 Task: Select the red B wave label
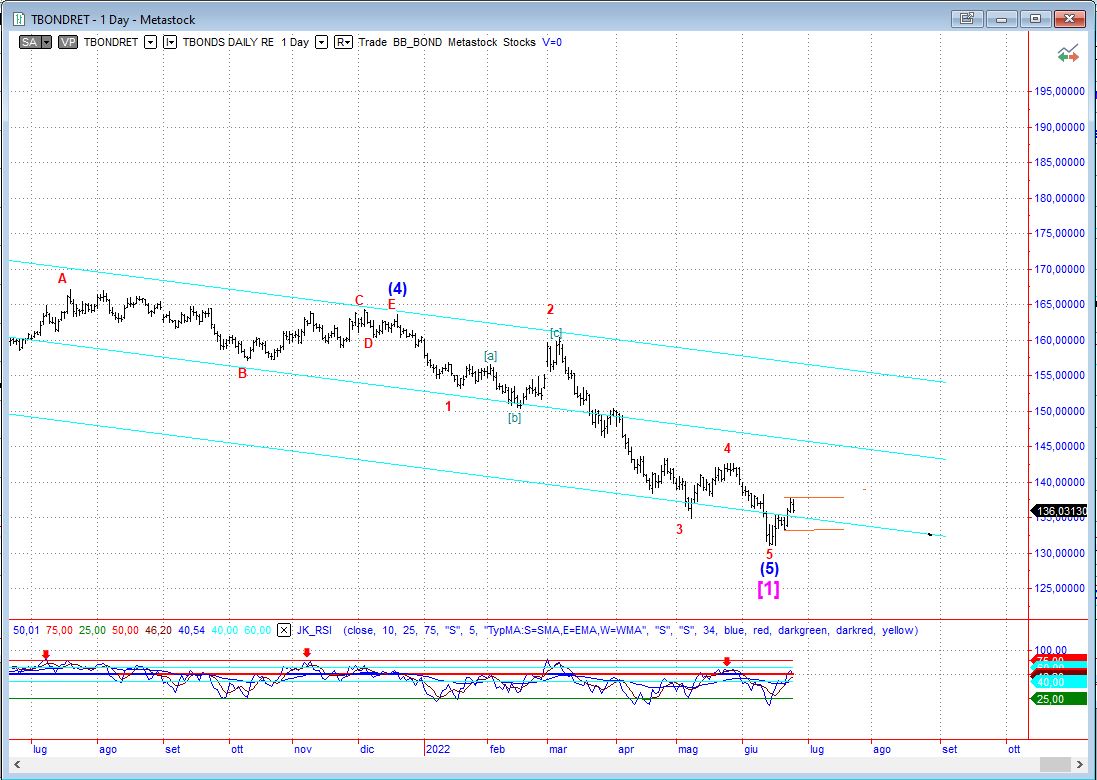243,374
